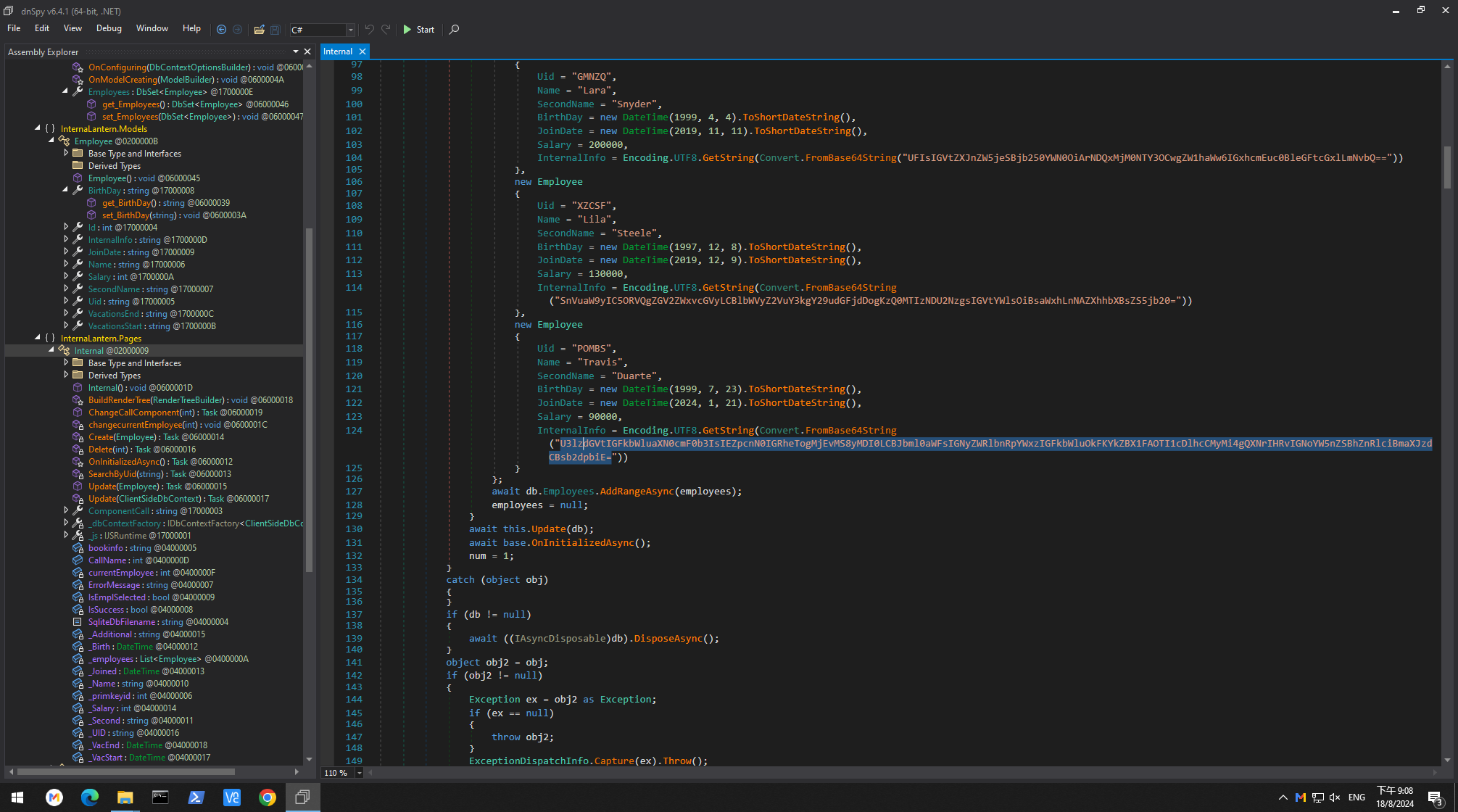The height and width of the screenshot is (812, 1458).
Task: Expand the ComponentCall property node
Action: click(x=65, y=510)
